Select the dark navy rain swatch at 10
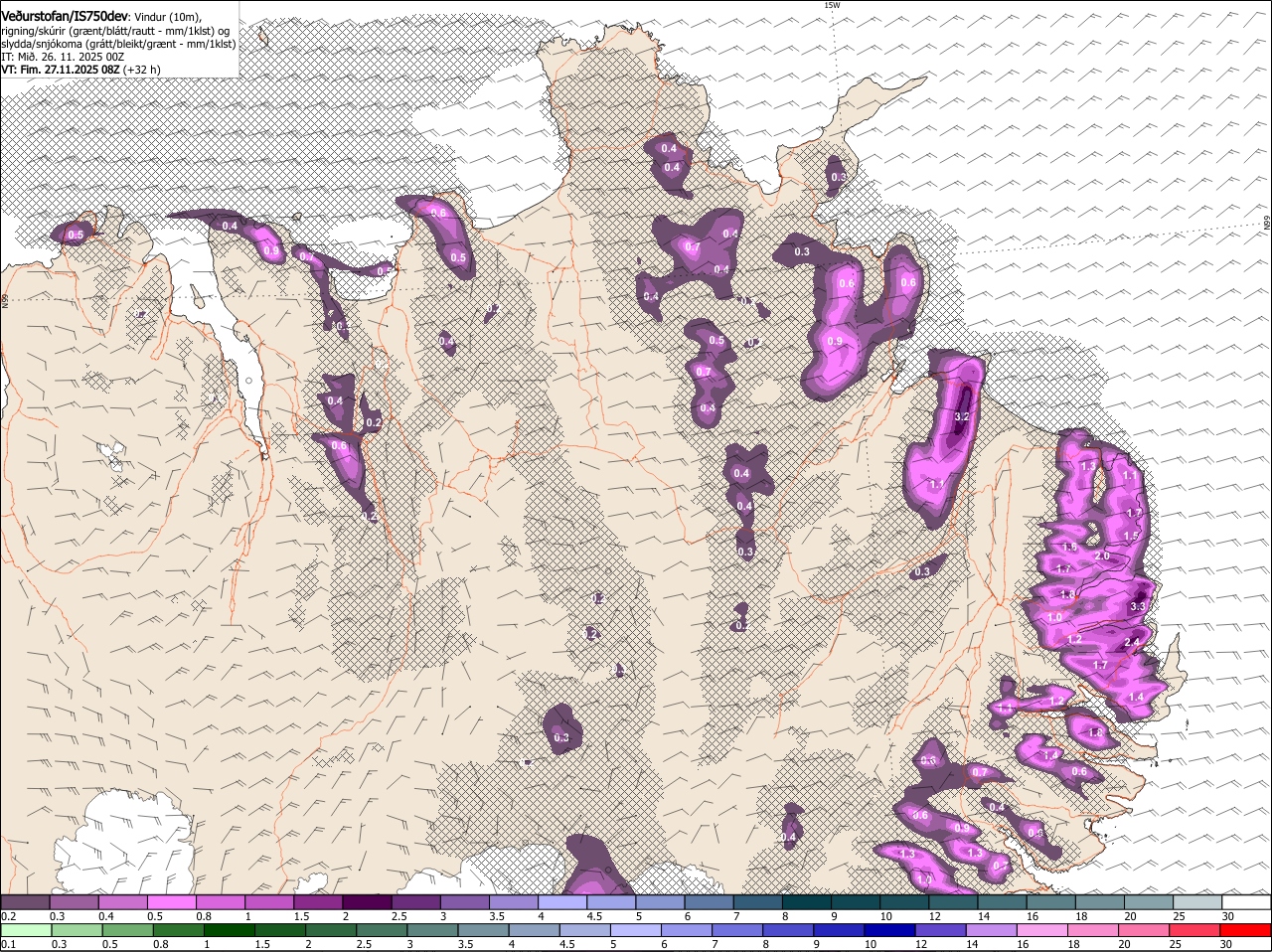 click(890, 930)
